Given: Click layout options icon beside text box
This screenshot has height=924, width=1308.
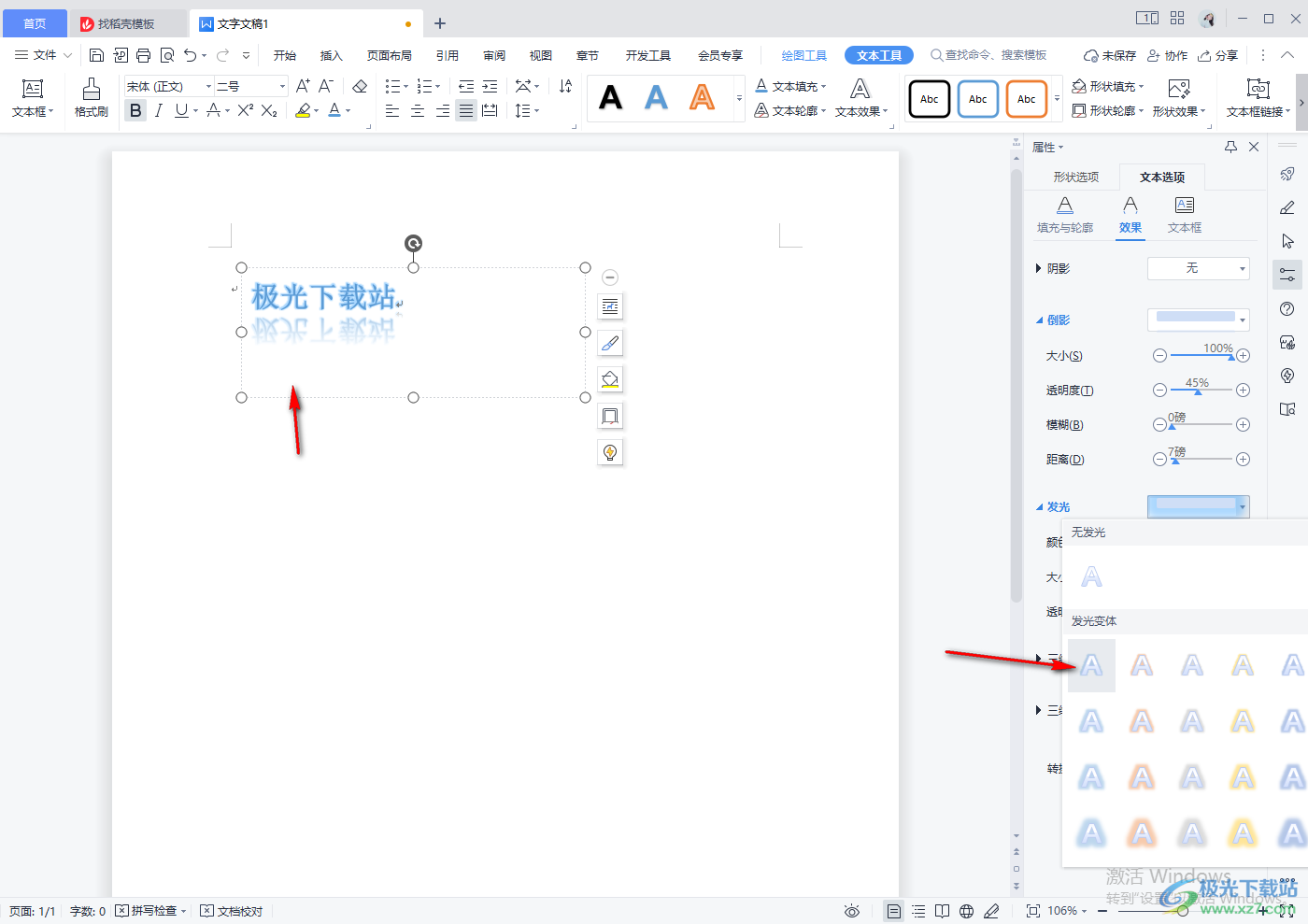Looking at the screenshot, I should (x=610, y=306).
